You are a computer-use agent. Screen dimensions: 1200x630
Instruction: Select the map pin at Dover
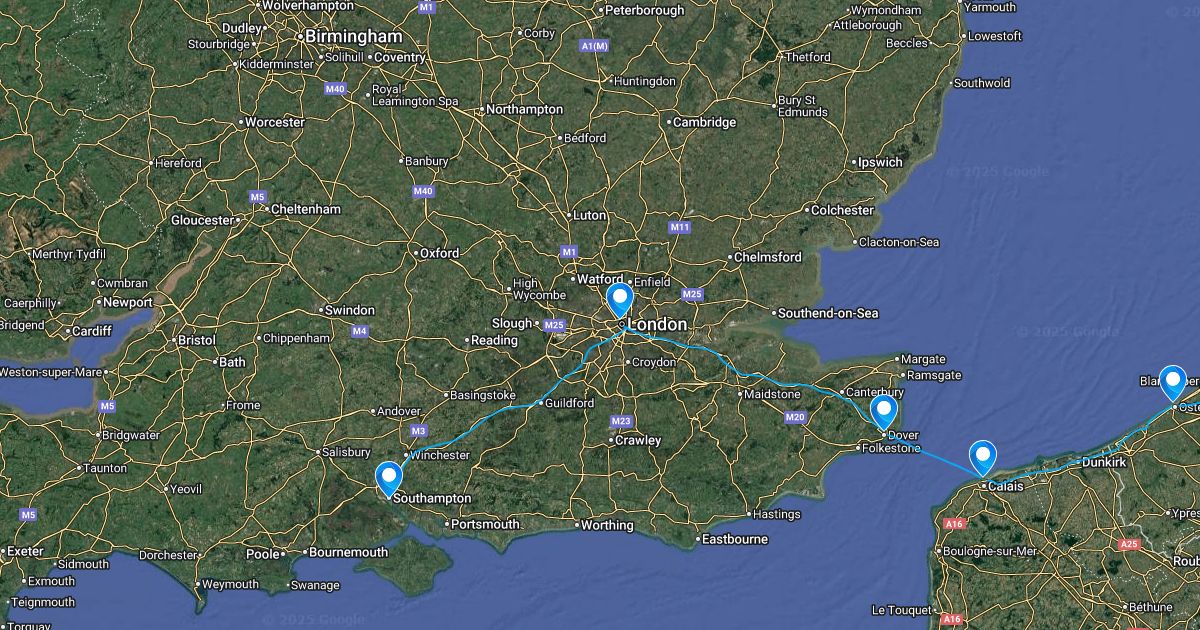(x=884, y=412)
